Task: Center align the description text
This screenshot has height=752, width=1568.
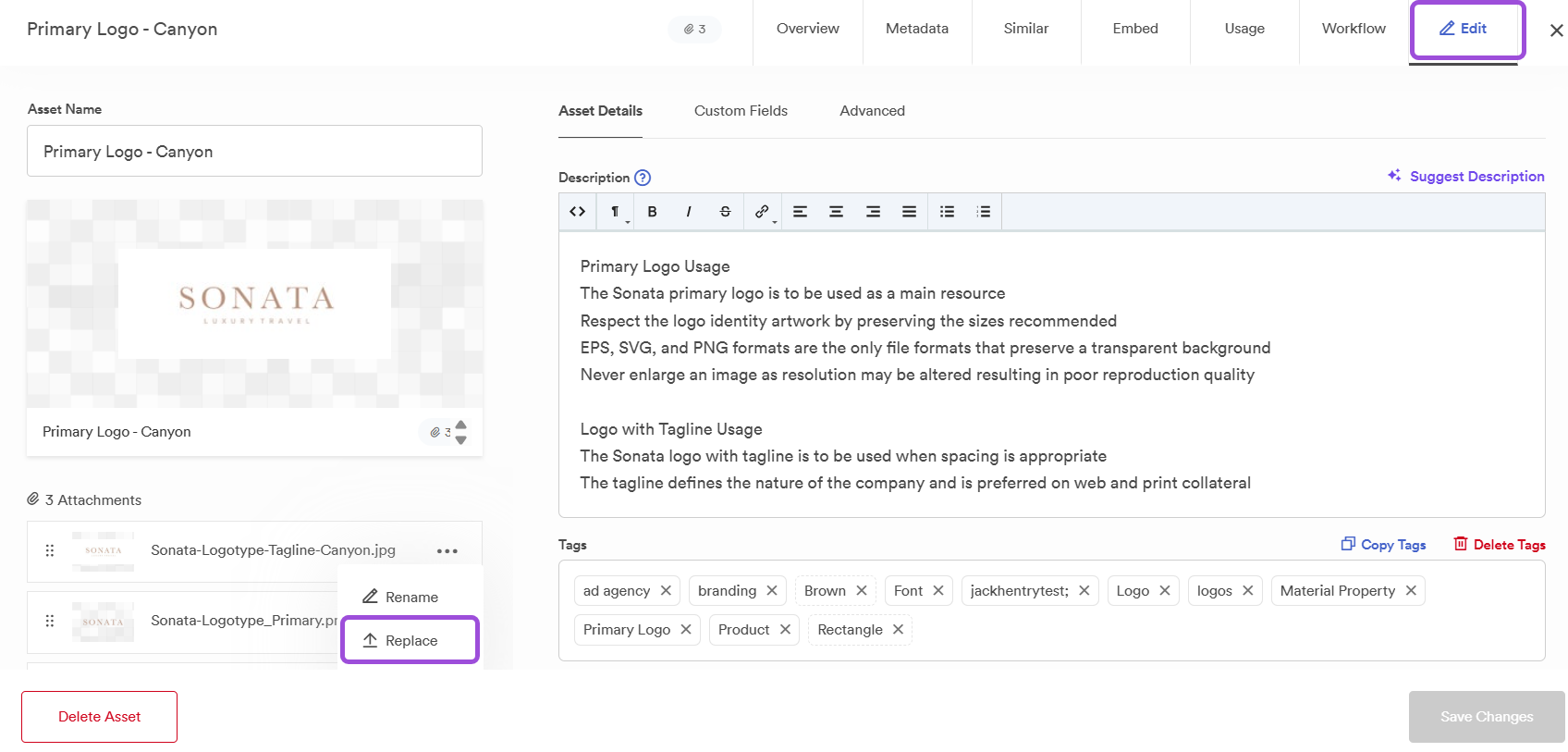Action: (x=836, y=212)
